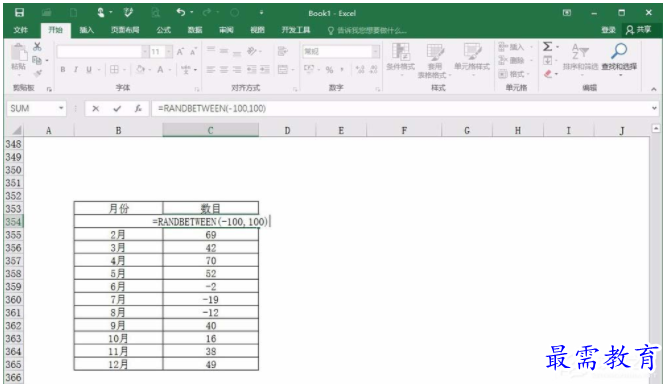Click the Cut scissors icon
667x389 pixels.
37,46
